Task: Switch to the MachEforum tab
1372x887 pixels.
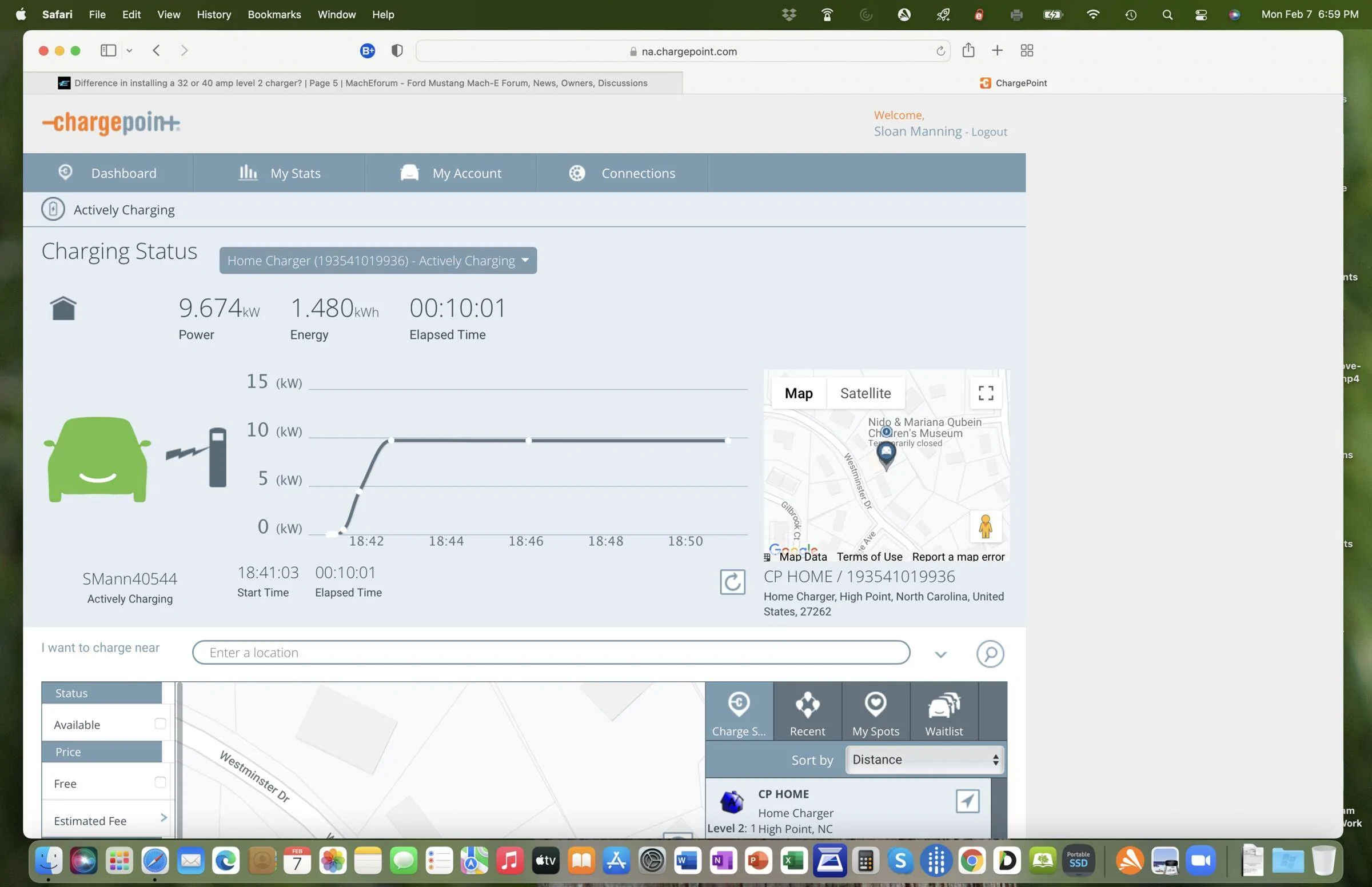Action: (x=353, y=83)
